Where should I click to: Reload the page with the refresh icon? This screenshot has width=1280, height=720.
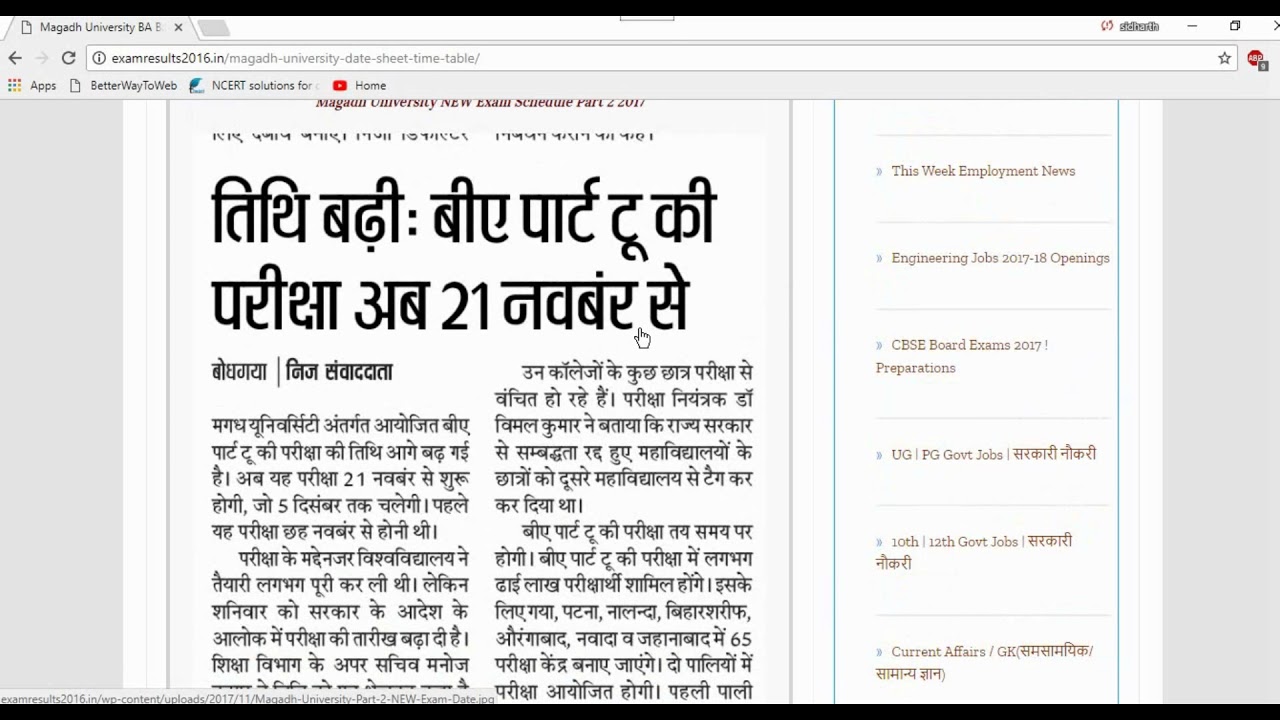(69, 58)
